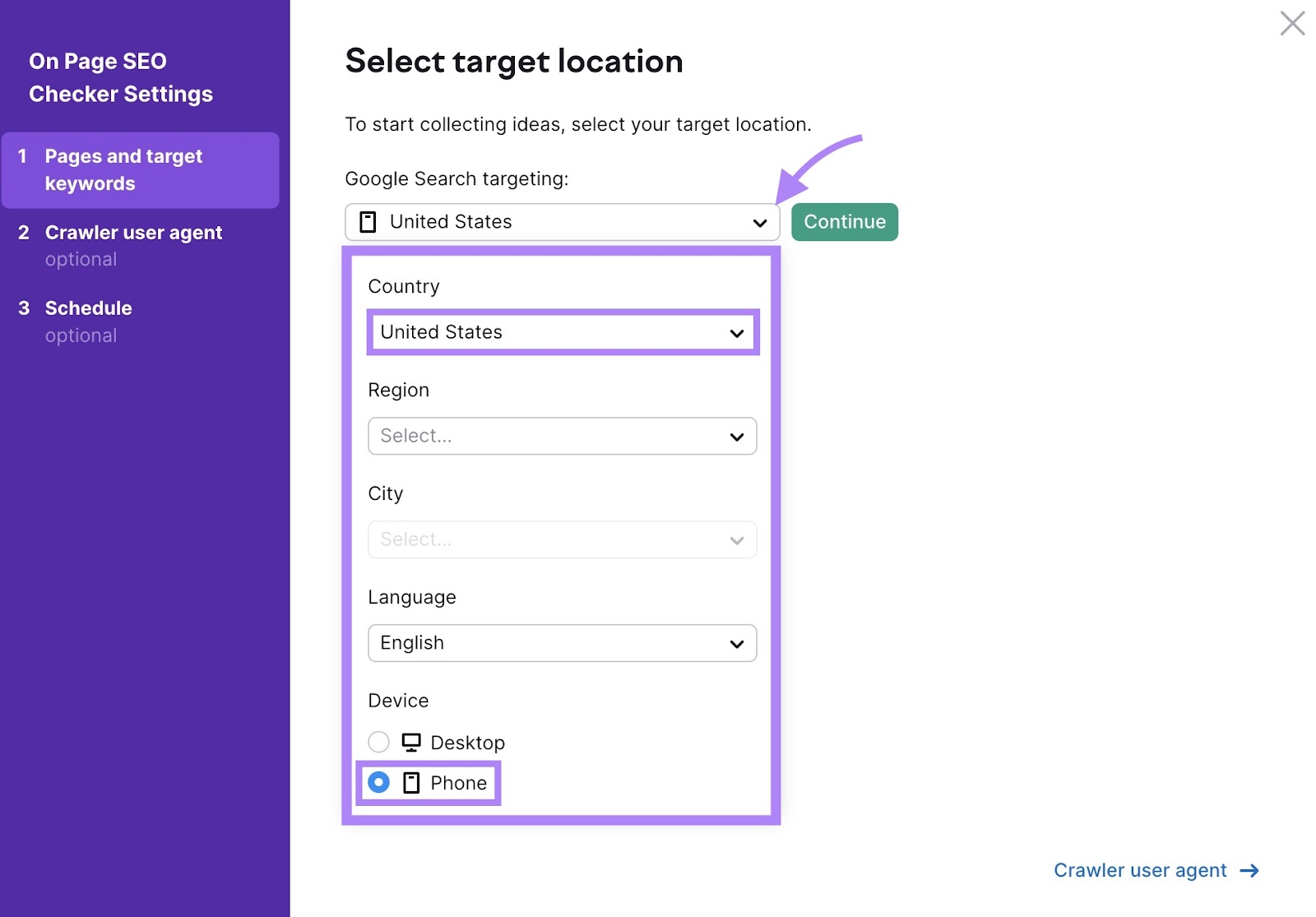1316x917 pixels.
Task: Open the Region Select dropdown
Action: point(563,436)
